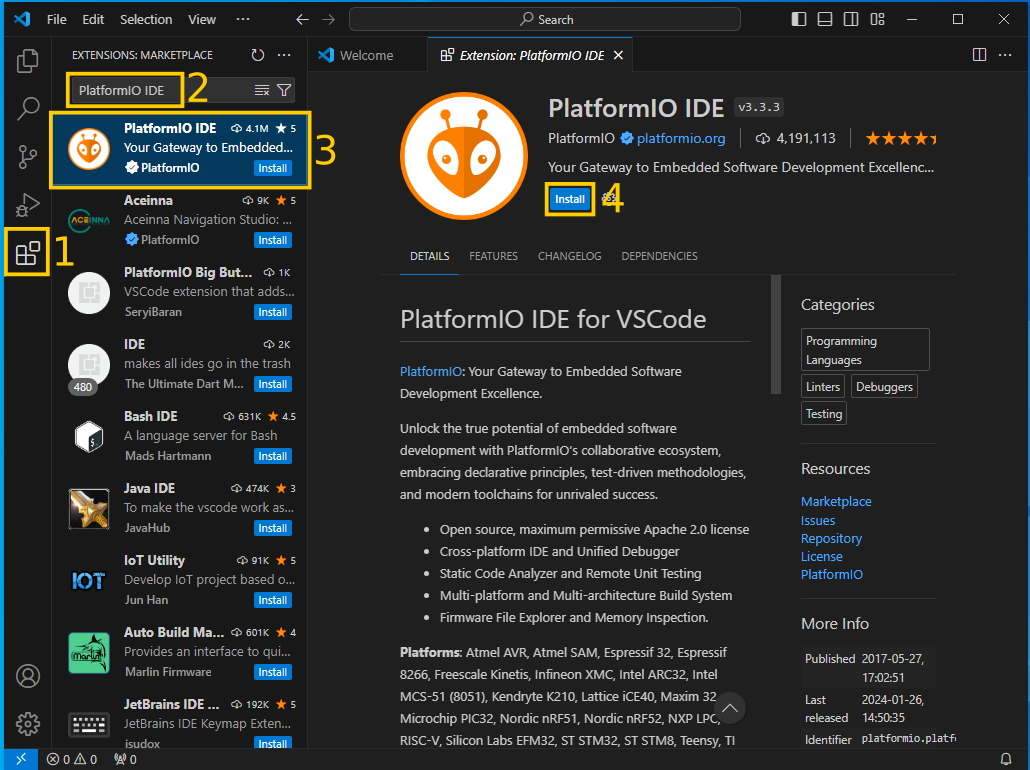The image size is (1030, 770).
Task: Open the Selection menu
Action: 146,20
